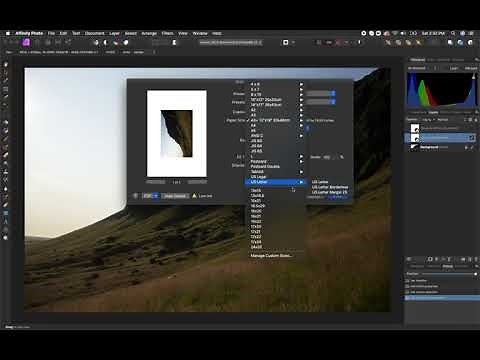Image resolution: width=480 pixels, height=360 pixels.
Task: Select the Artistic Text tool
Action: click(x=6, y=221)
